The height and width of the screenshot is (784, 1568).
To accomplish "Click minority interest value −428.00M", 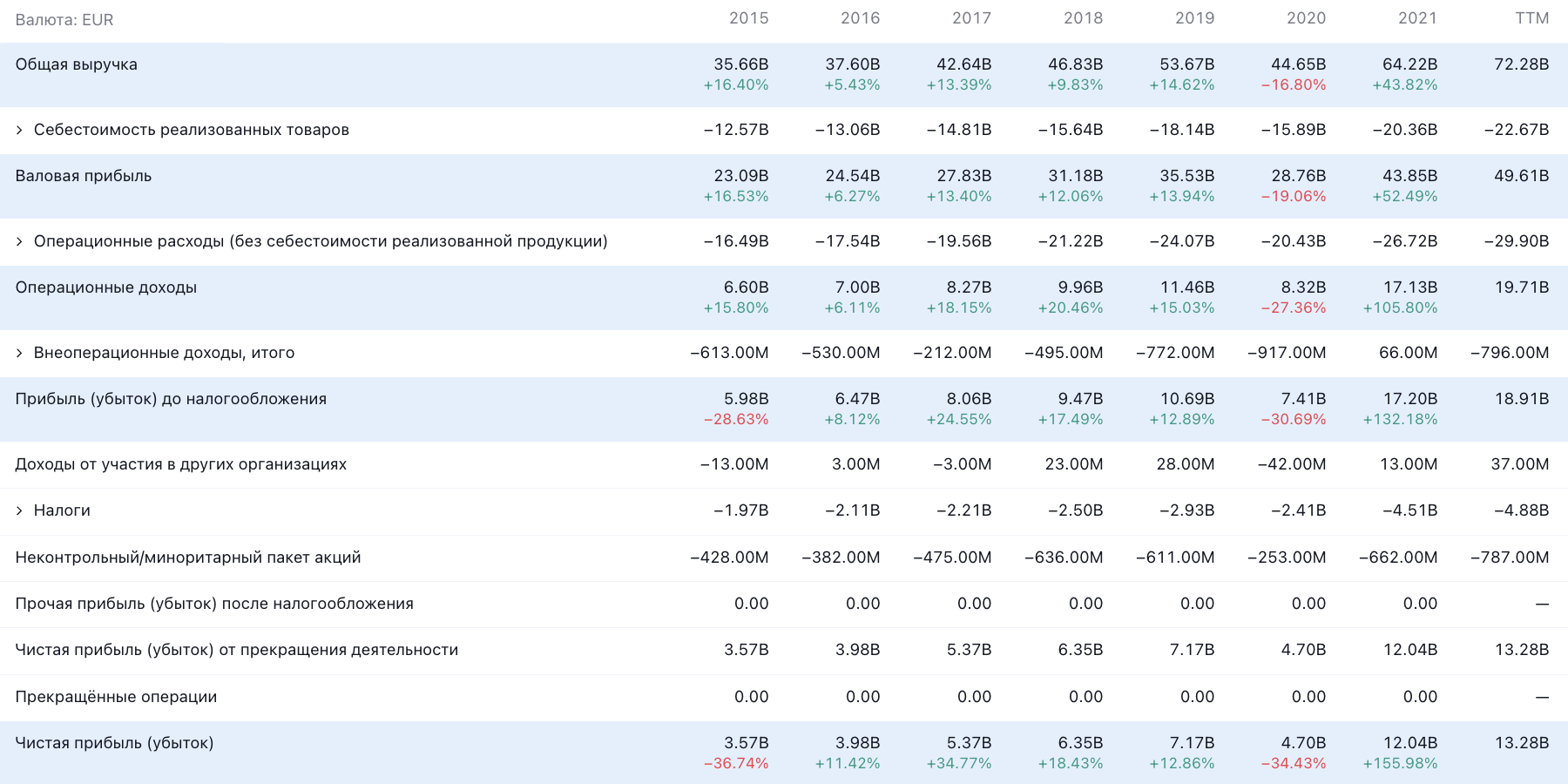I will pos(729,558).
